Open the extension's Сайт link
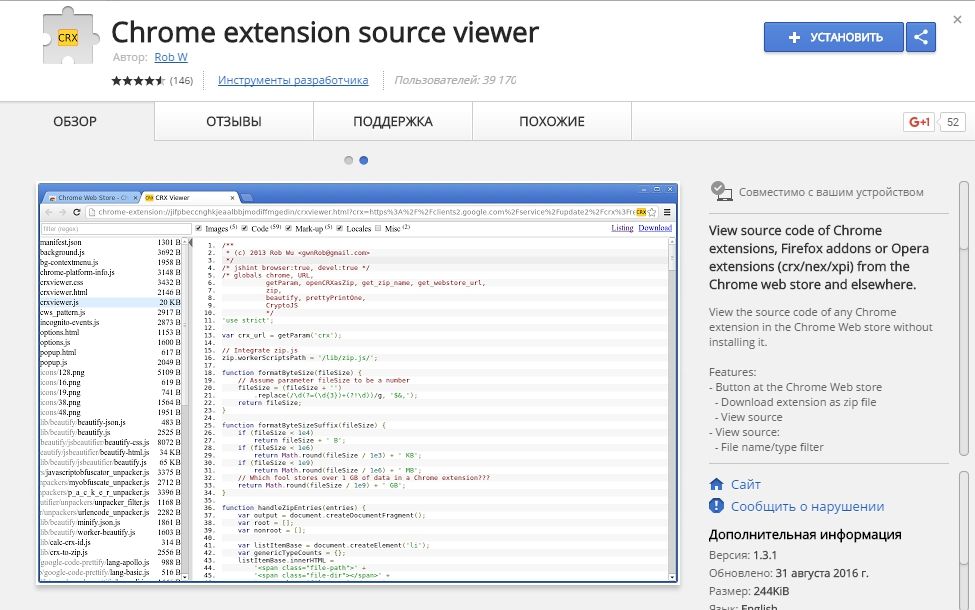 pyautogui.click(x=746, y=484)
